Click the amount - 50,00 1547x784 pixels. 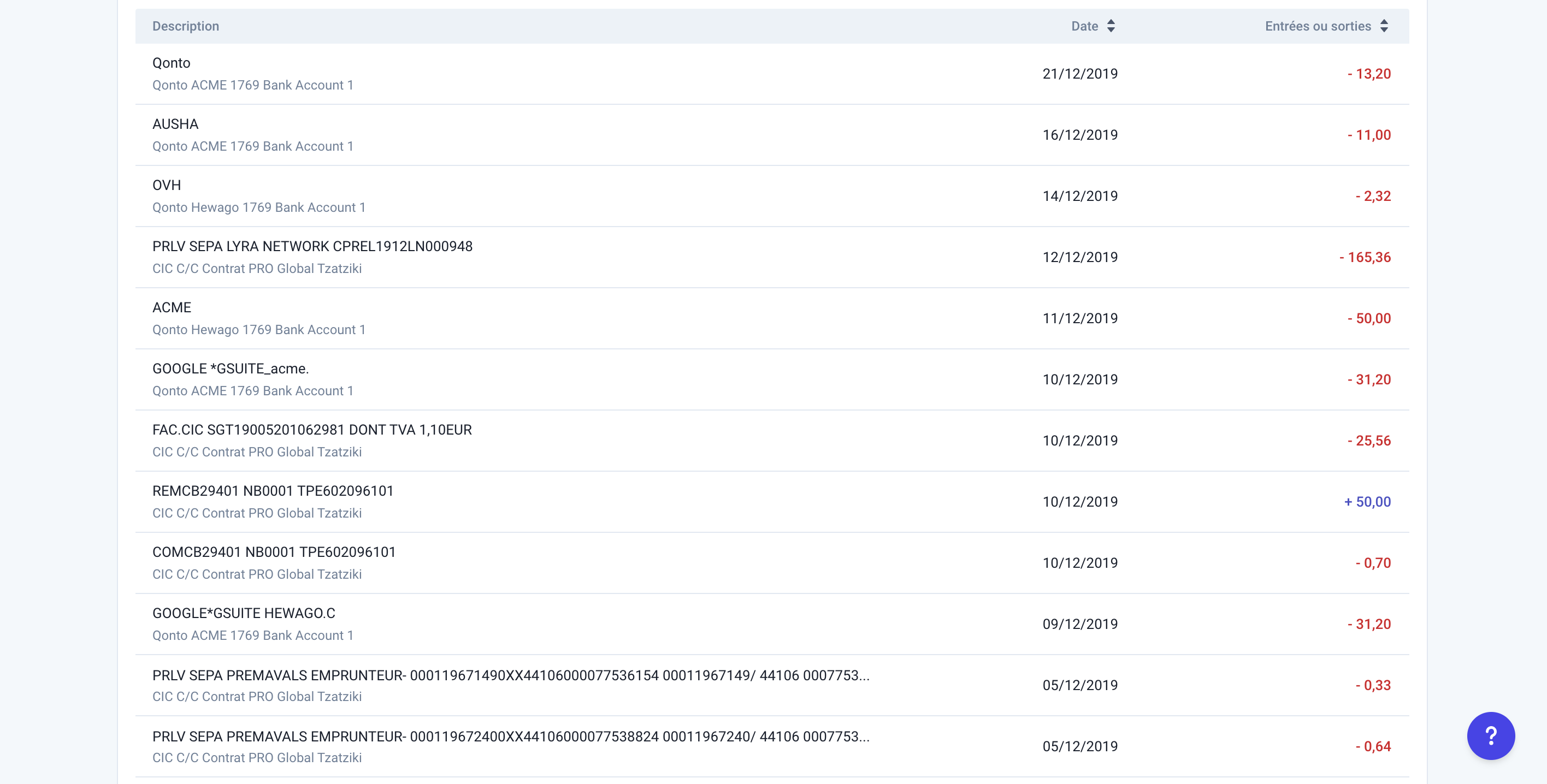[1368, 319]
